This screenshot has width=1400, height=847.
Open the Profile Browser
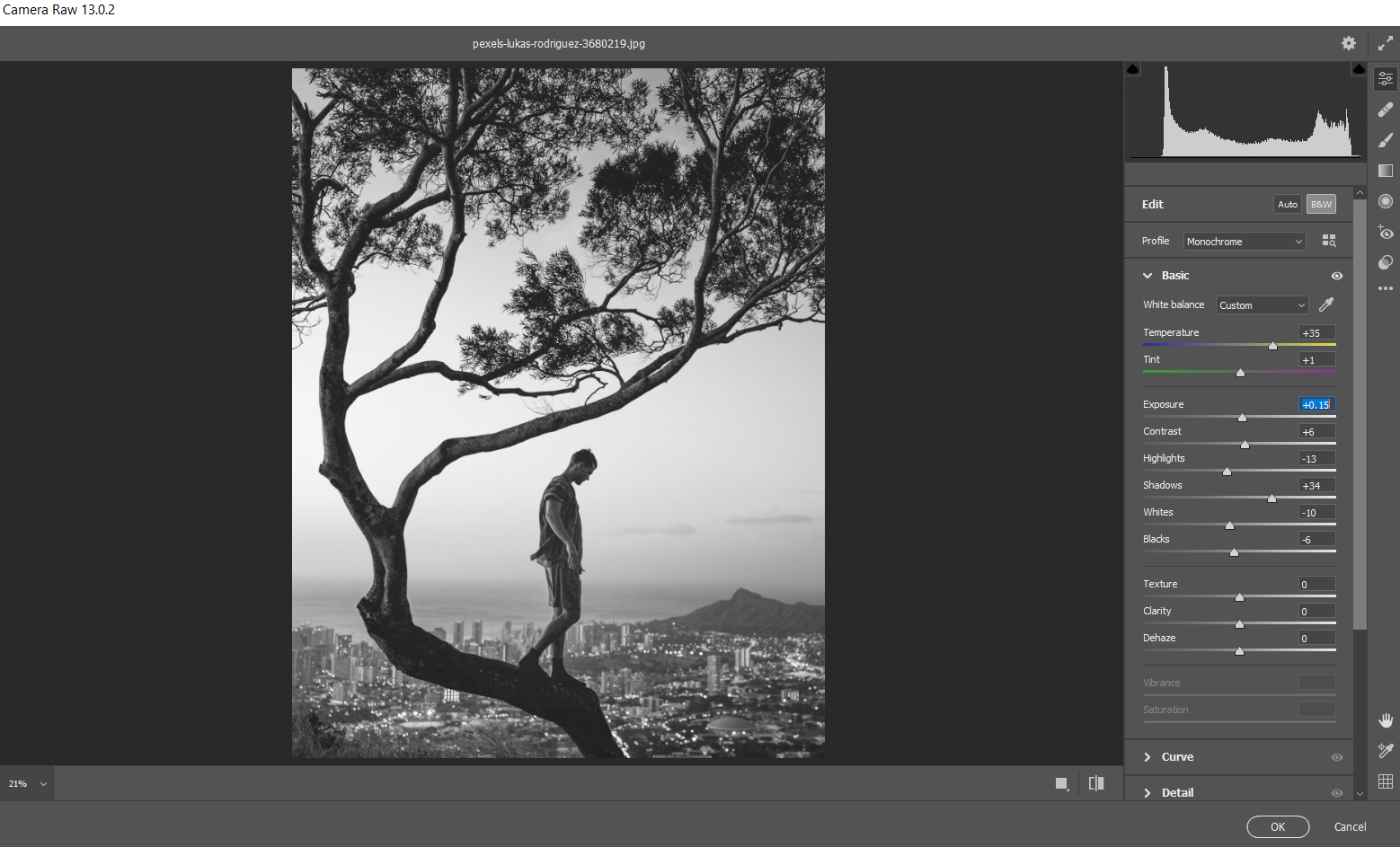(x=1329, y=240)
